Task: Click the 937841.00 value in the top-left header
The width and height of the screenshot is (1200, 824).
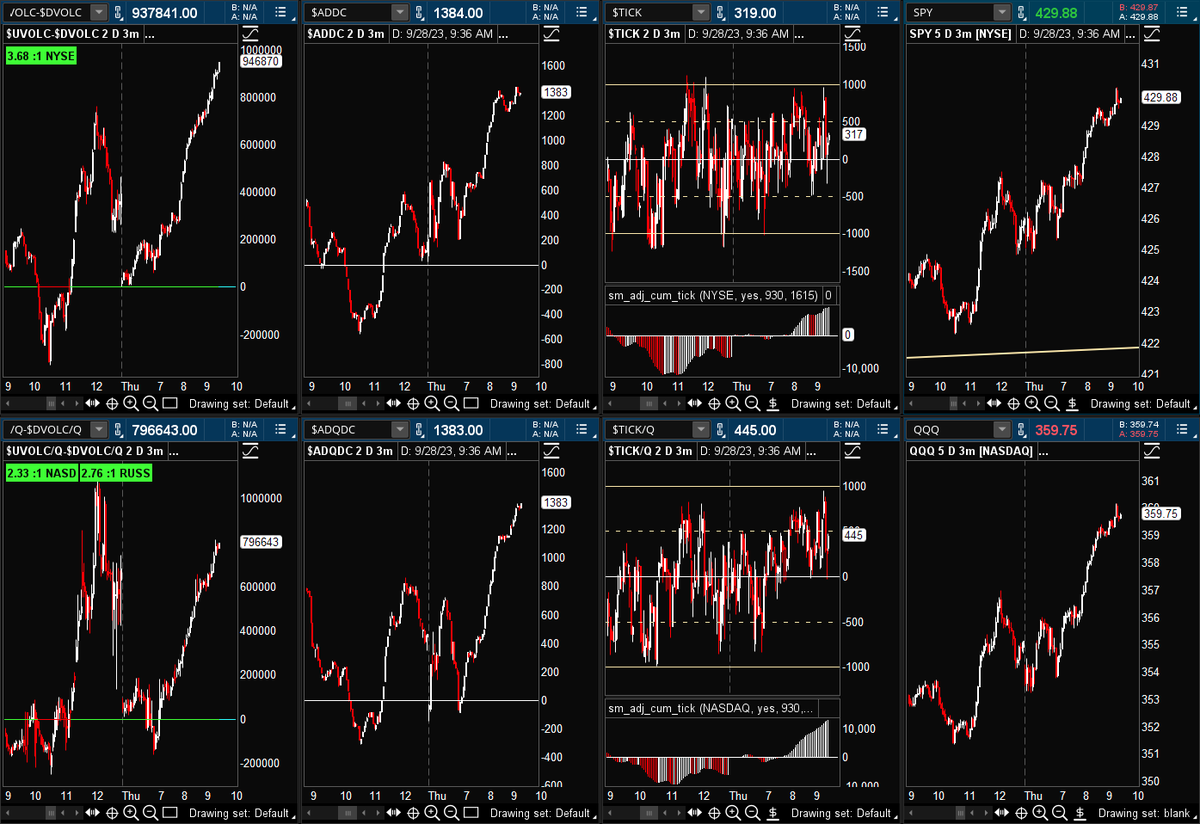Action: [164, 13]
